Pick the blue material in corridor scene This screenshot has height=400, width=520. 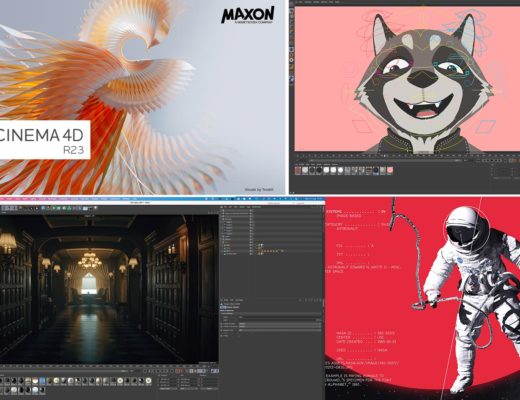click(x=42, y=381)
